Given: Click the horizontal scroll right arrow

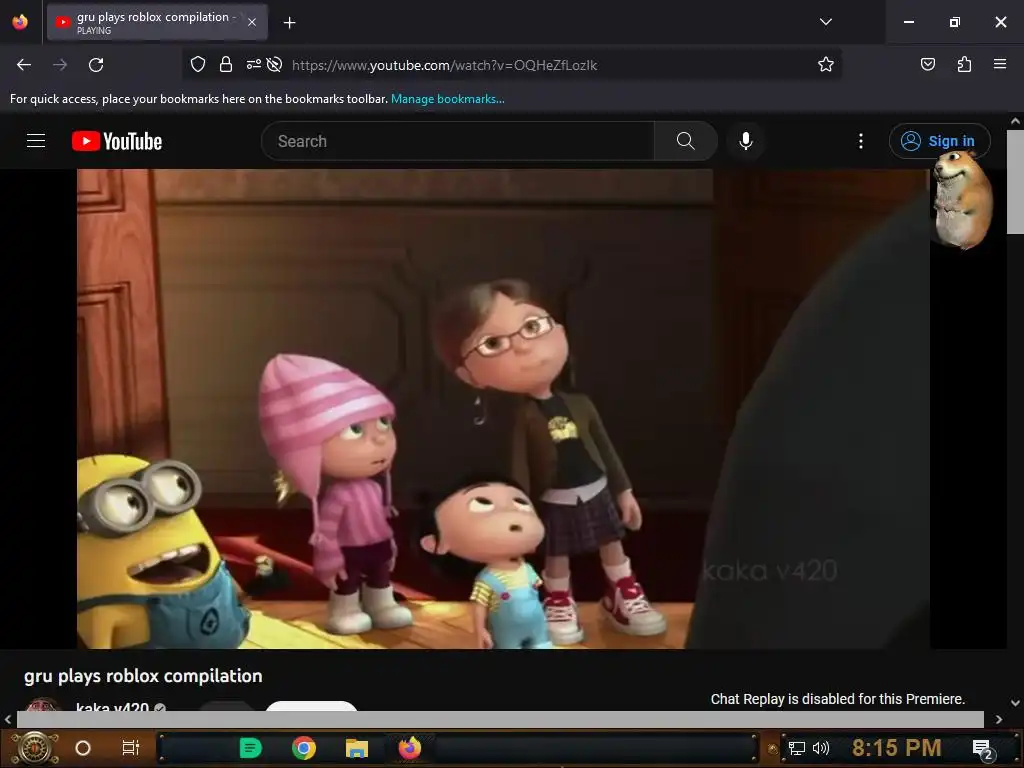Looking at the screenshot, I should [x=999, y=720].
